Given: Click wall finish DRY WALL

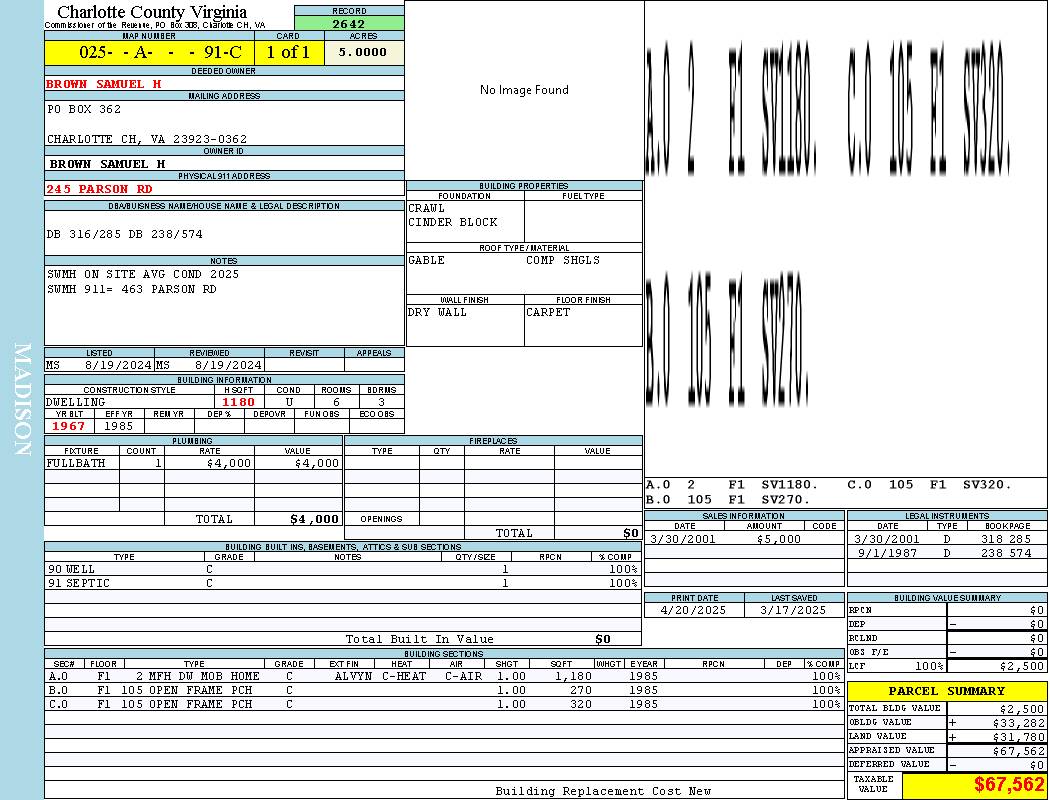Looking at the screenshot, I should click(x=437, y=312).
